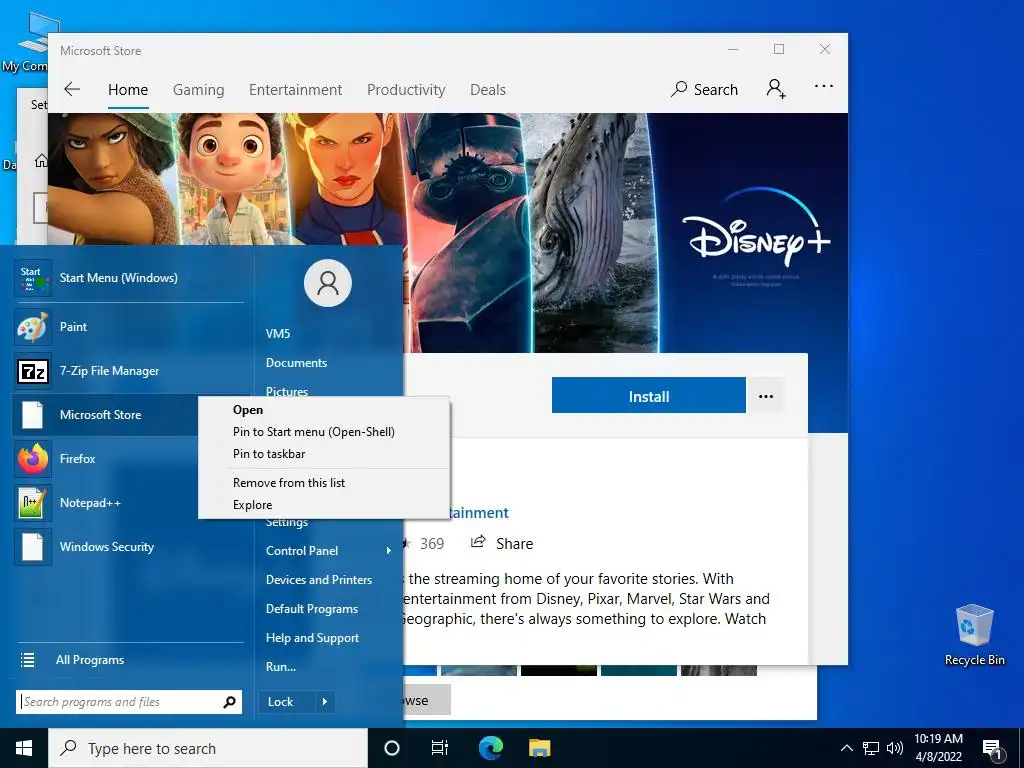Click the Lock button
This screenshot has height=768, width=1024.
click(x=286, y=702)
